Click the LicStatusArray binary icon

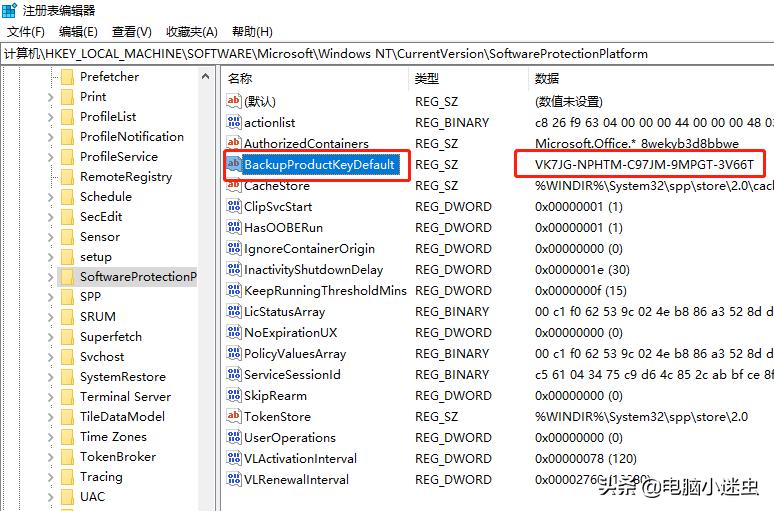pos(233,311)
